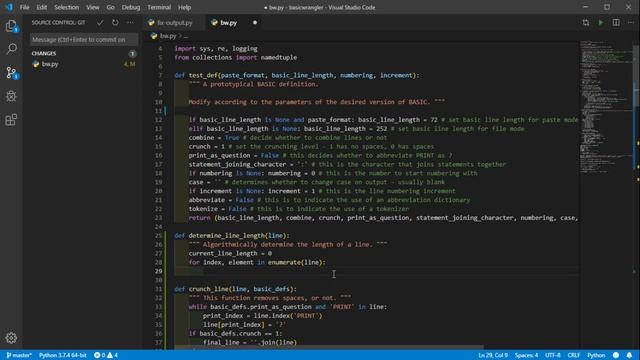
Task: Click the def crunch_line function line
Action: [236, 289]
